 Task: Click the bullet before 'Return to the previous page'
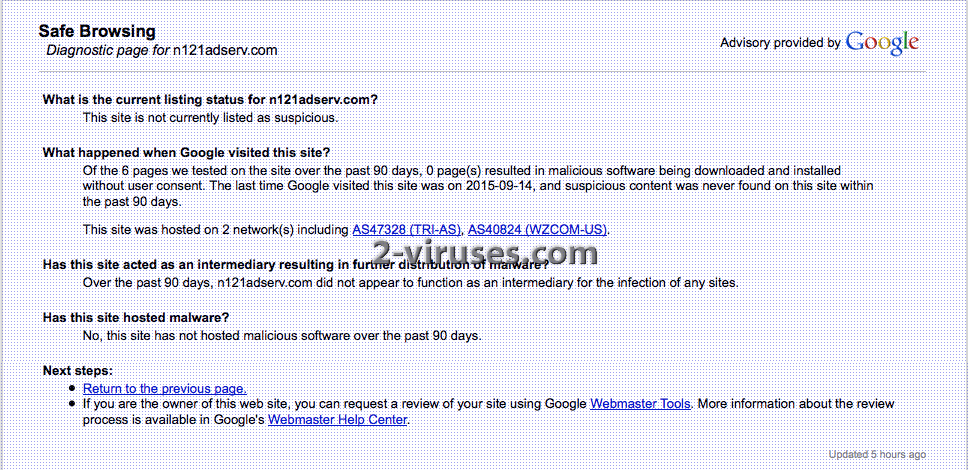click(x=73, y=388)
